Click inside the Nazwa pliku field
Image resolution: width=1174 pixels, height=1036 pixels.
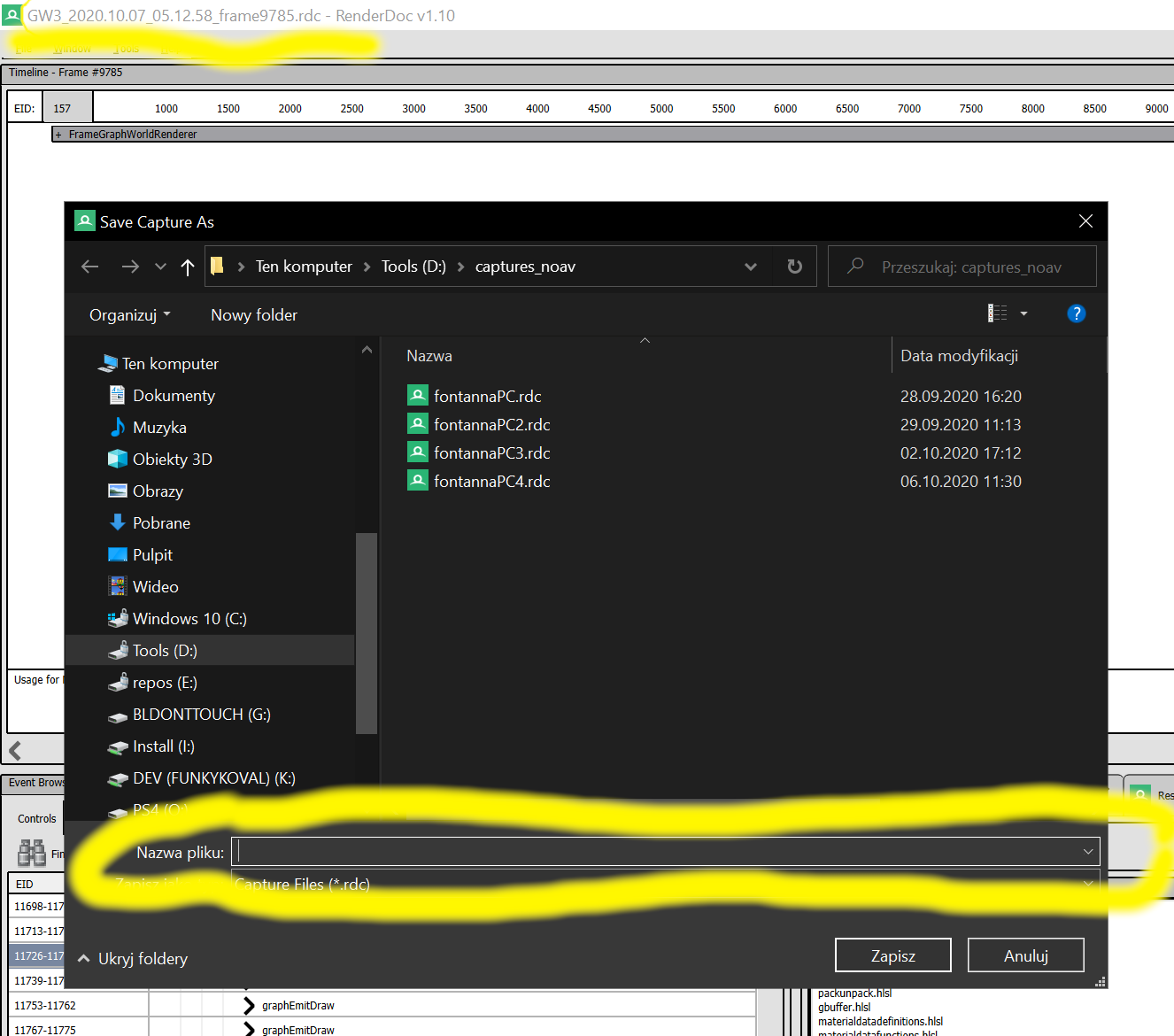(x=620, y=851)
